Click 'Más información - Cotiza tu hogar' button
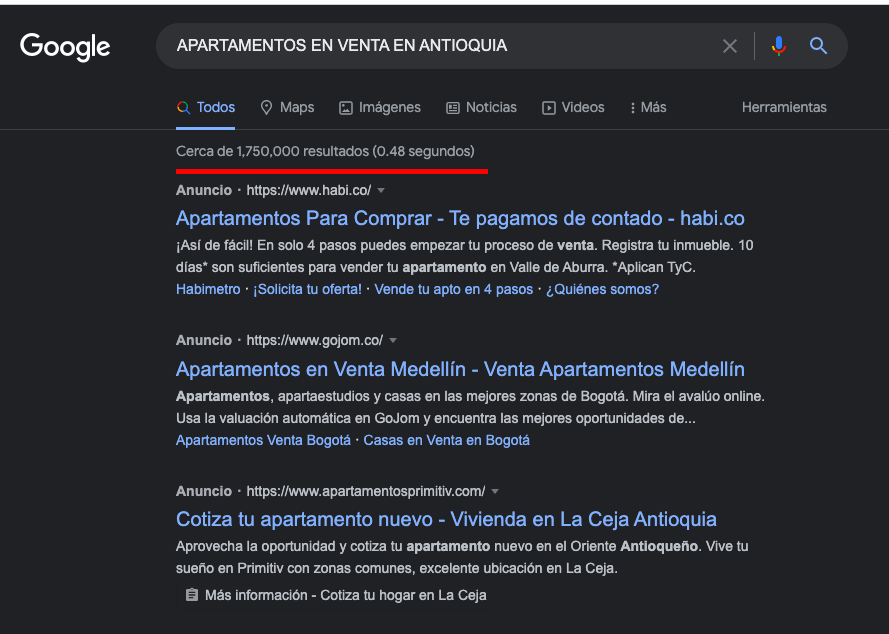This screenshot has width=889, height=634. point(336,595)
